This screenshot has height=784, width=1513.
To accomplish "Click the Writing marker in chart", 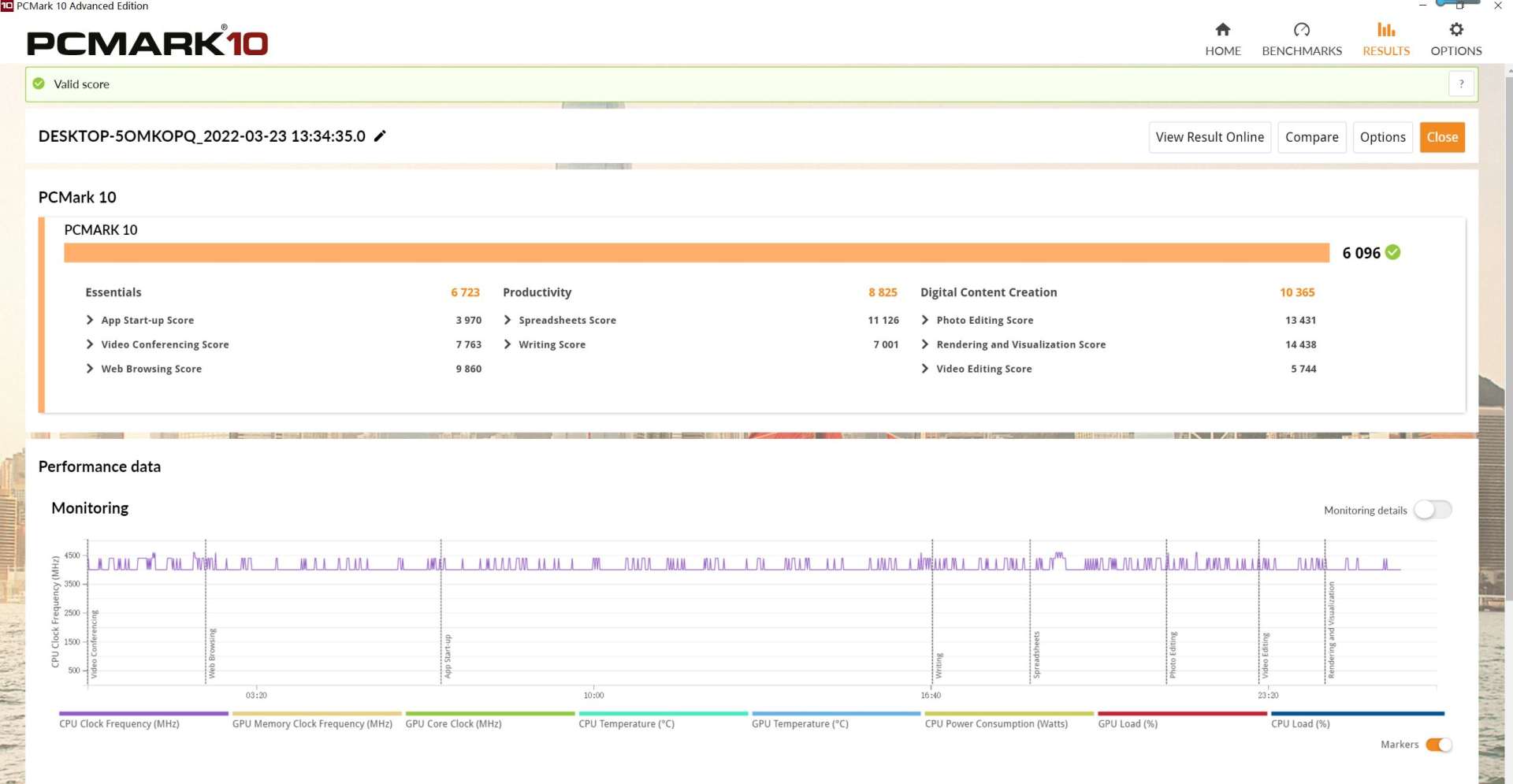I will (x=939, y=665).
